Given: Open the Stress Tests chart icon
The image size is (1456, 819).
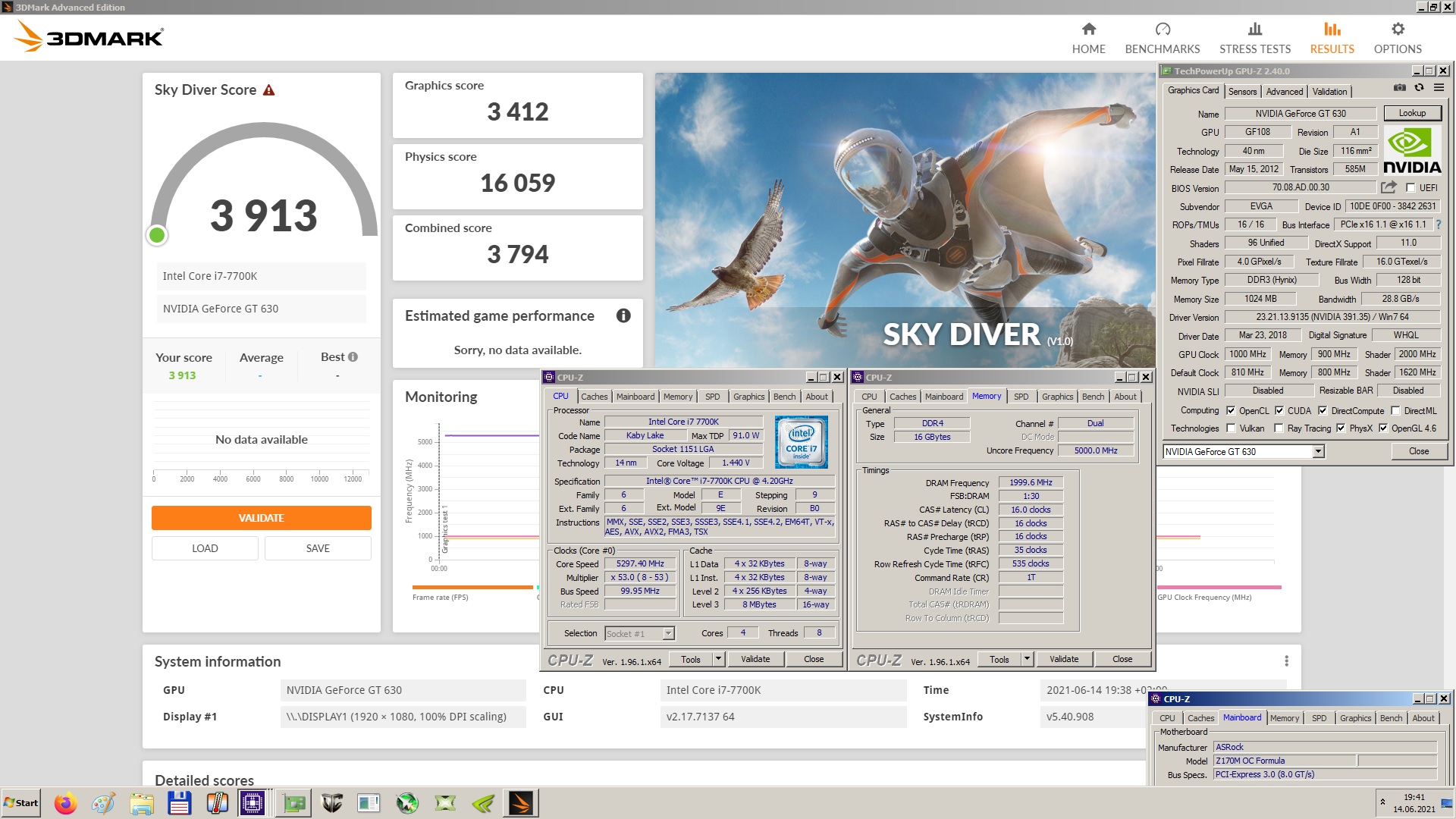Looking at the screenshot, I should point(1254,29).
